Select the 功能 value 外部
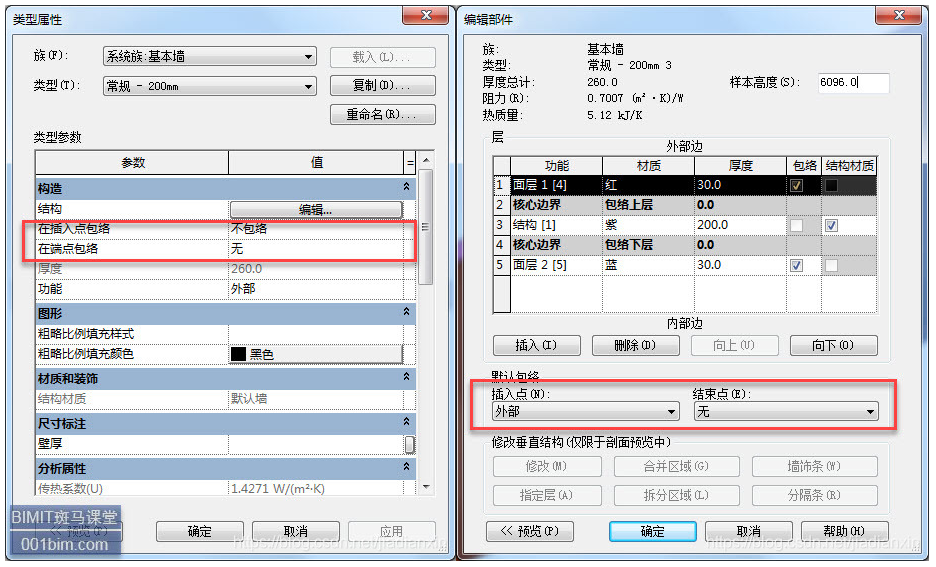 316,289
